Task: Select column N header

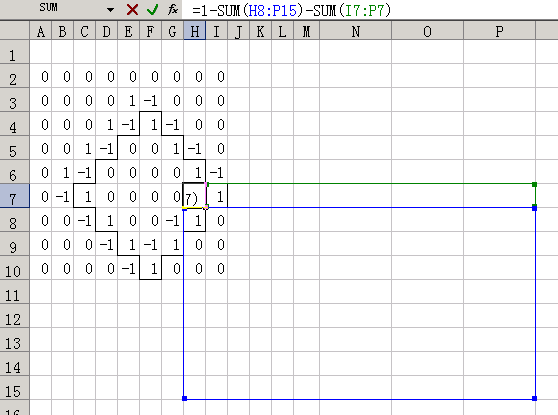Action: click(356, 31)
